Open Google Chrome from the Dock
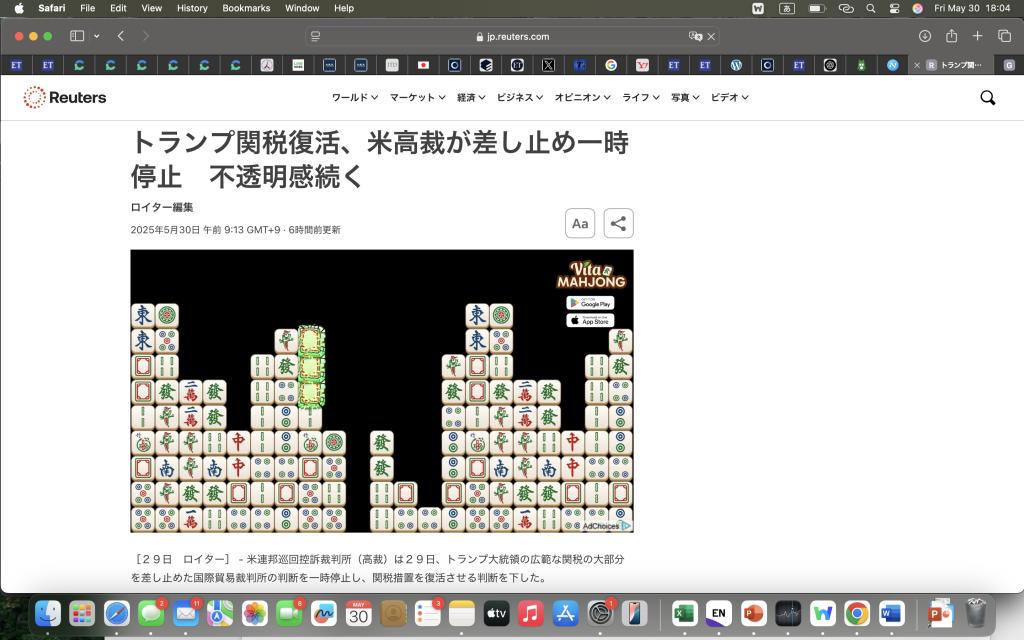1024x640 pixels. click(x=856, y=612)
